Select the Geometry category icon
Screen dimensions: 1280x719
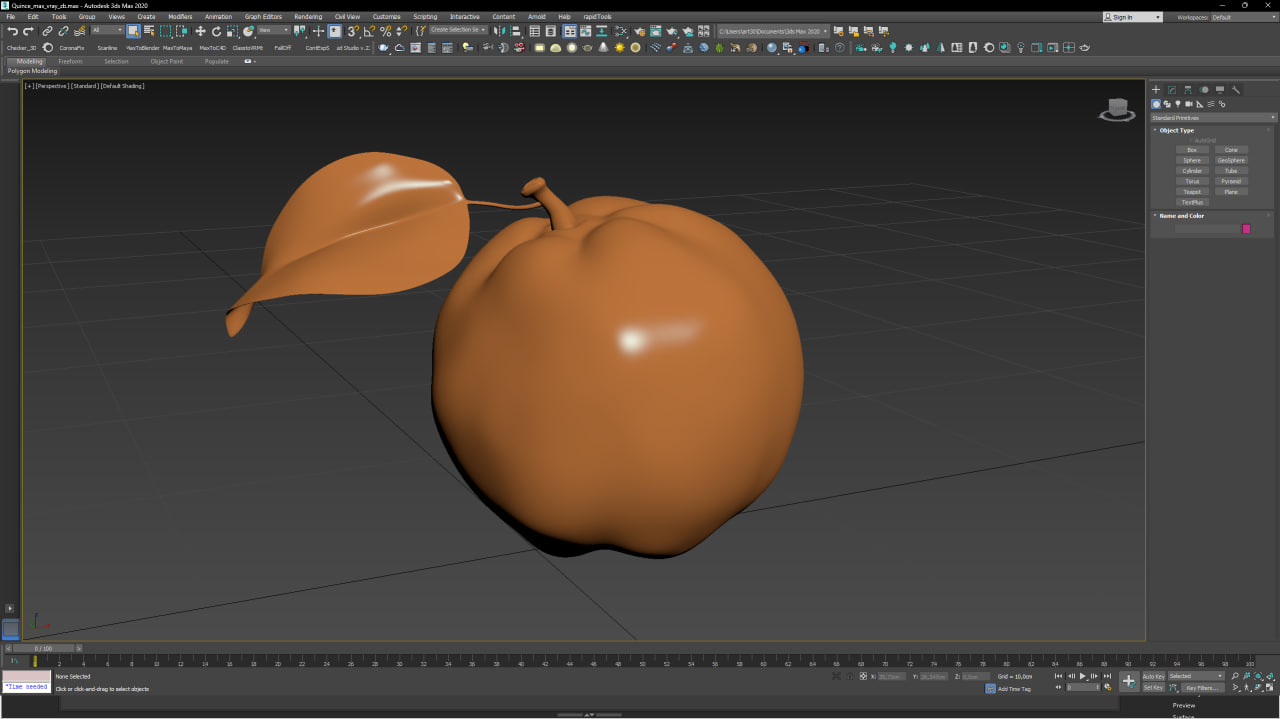(1156, 104)
